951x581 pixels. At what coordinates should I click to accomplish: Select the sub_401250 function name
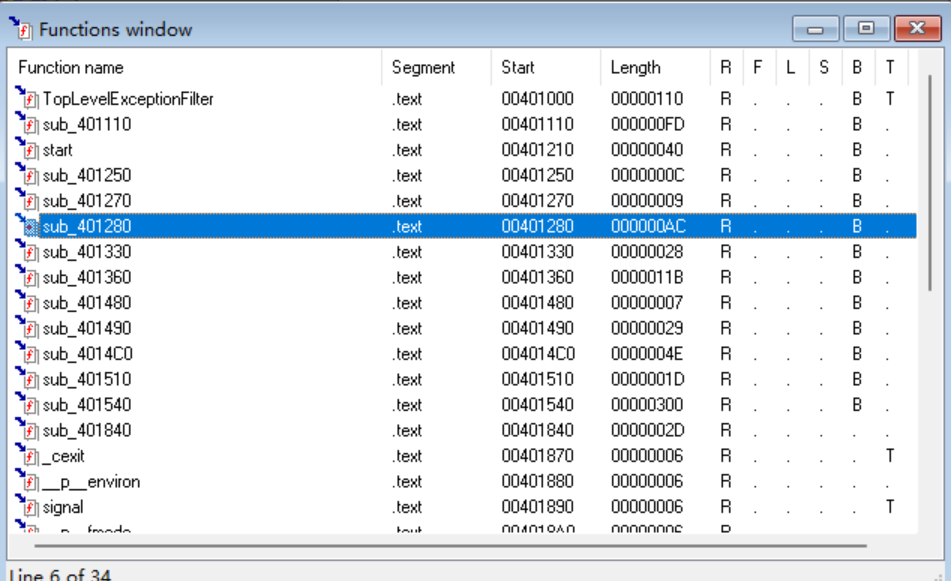(x=87, y=175)
